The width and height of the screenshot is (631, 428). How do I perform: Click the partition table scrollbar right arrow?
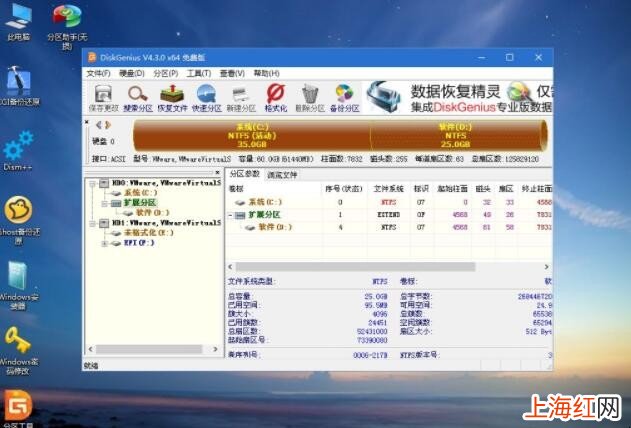(546, 267)
